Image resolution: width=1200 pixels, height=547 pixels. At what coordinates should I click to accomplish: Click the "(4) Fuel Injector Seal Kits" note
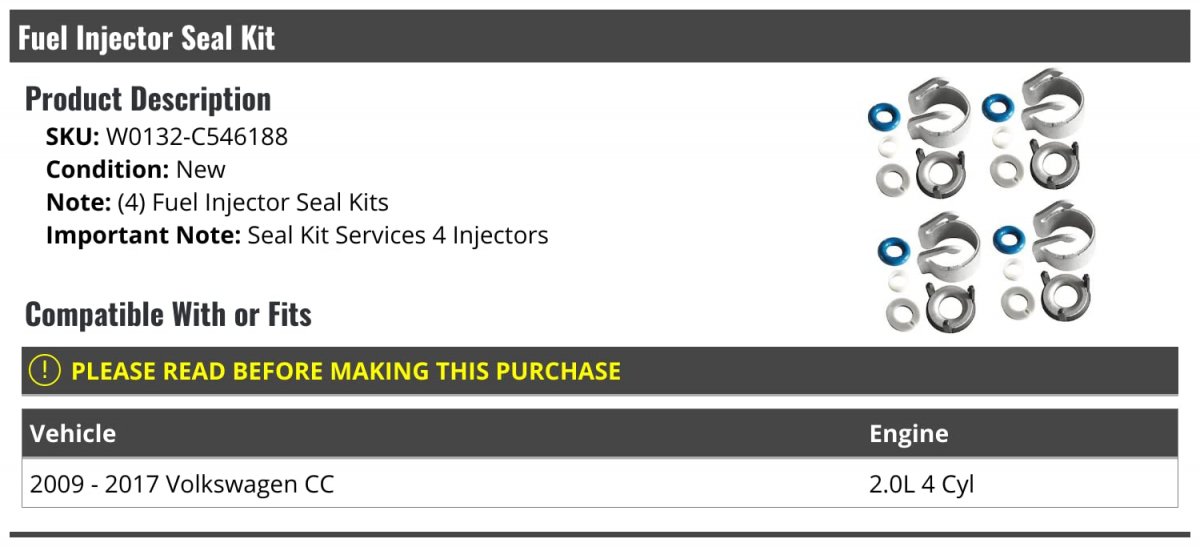pyautogui.click(x=253, y=202)
